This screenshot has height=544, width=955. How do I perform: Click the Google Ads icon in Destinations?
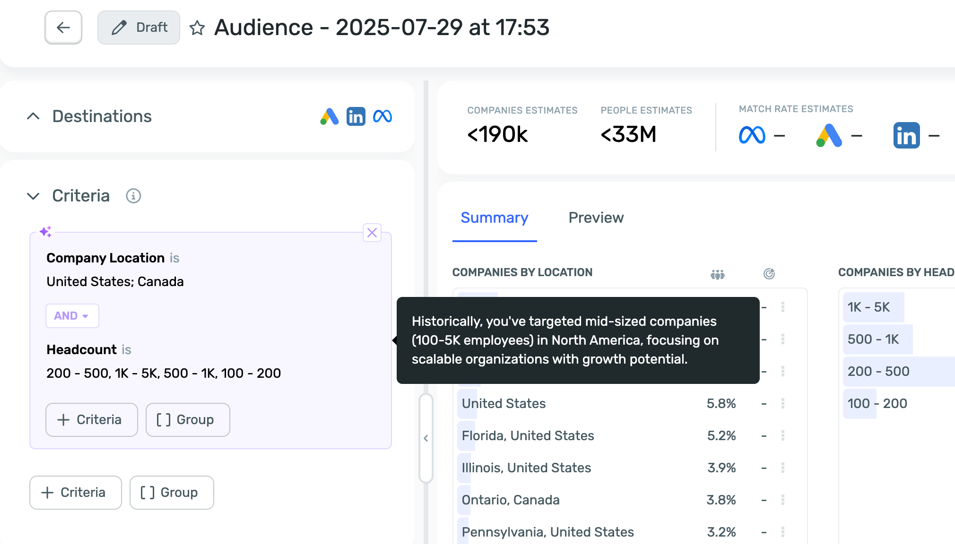pos(329,117)
